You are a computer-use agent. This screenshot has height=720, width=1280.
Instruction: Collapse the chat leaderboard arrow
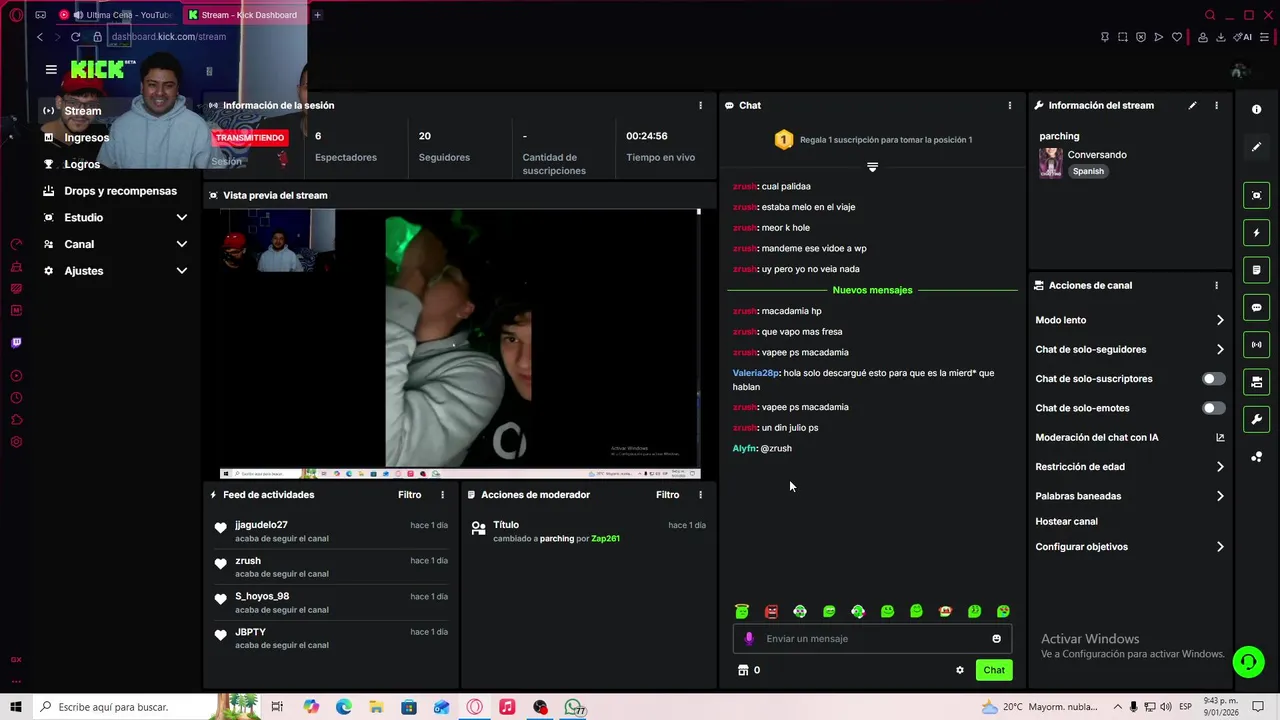(872, 167)
